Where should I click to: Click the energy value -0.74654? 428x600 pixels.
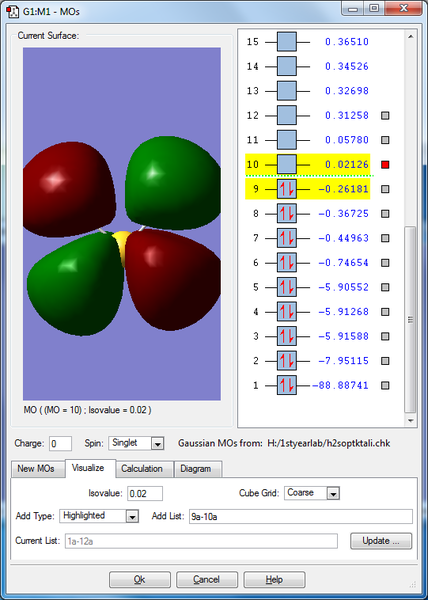coord(343,263)
